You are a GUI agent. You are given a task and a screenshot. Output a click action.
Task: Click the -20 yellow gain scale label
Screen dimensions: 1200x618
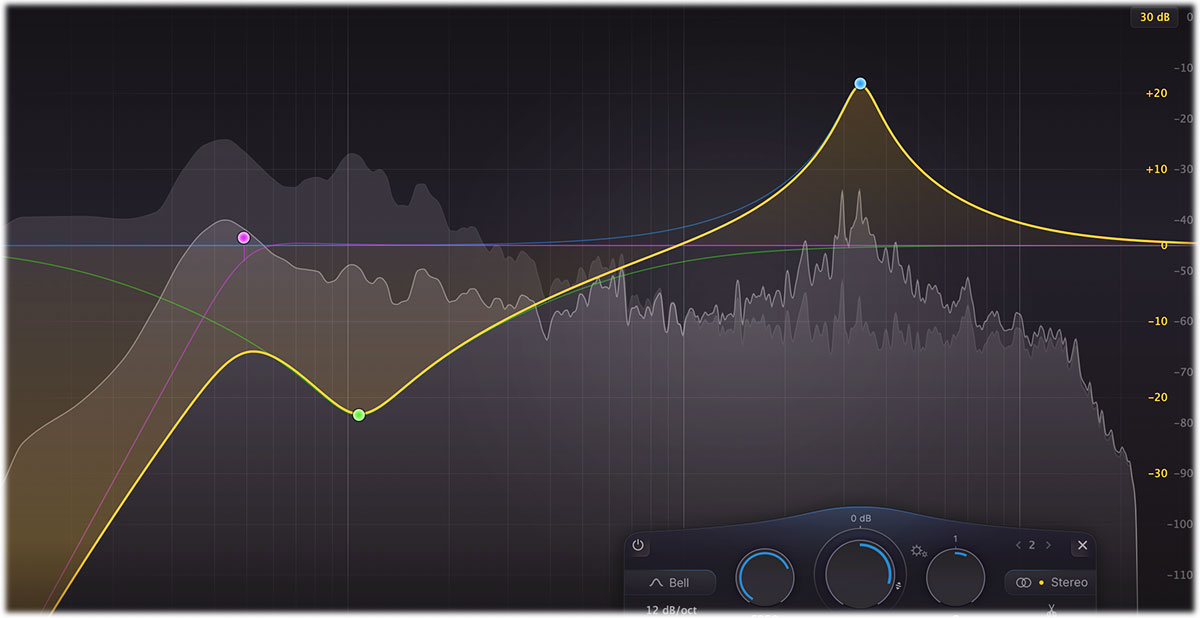[1157, 397]
